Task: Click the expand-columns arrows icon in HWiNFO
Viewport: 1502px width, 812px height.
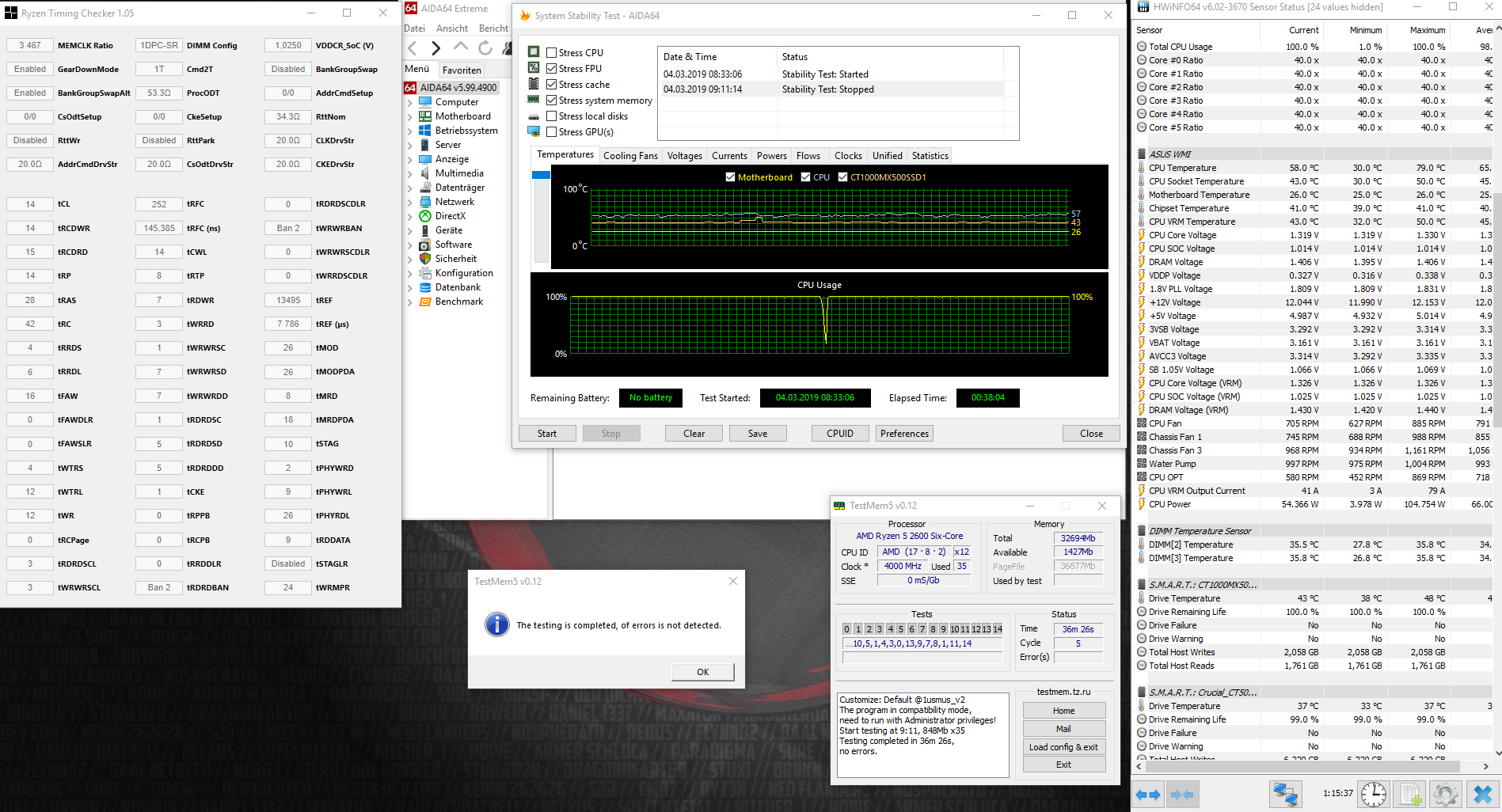Action: pos(1148,794)
